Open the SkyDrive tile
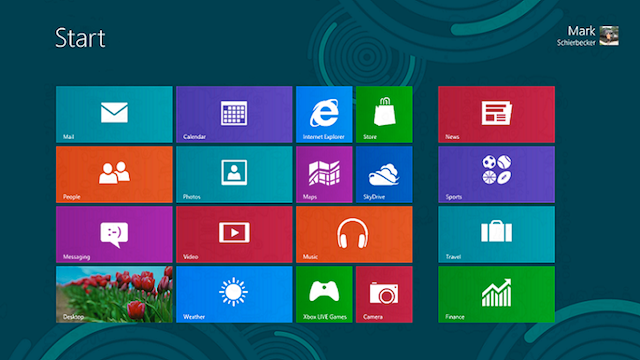 [x=384, y=174]
